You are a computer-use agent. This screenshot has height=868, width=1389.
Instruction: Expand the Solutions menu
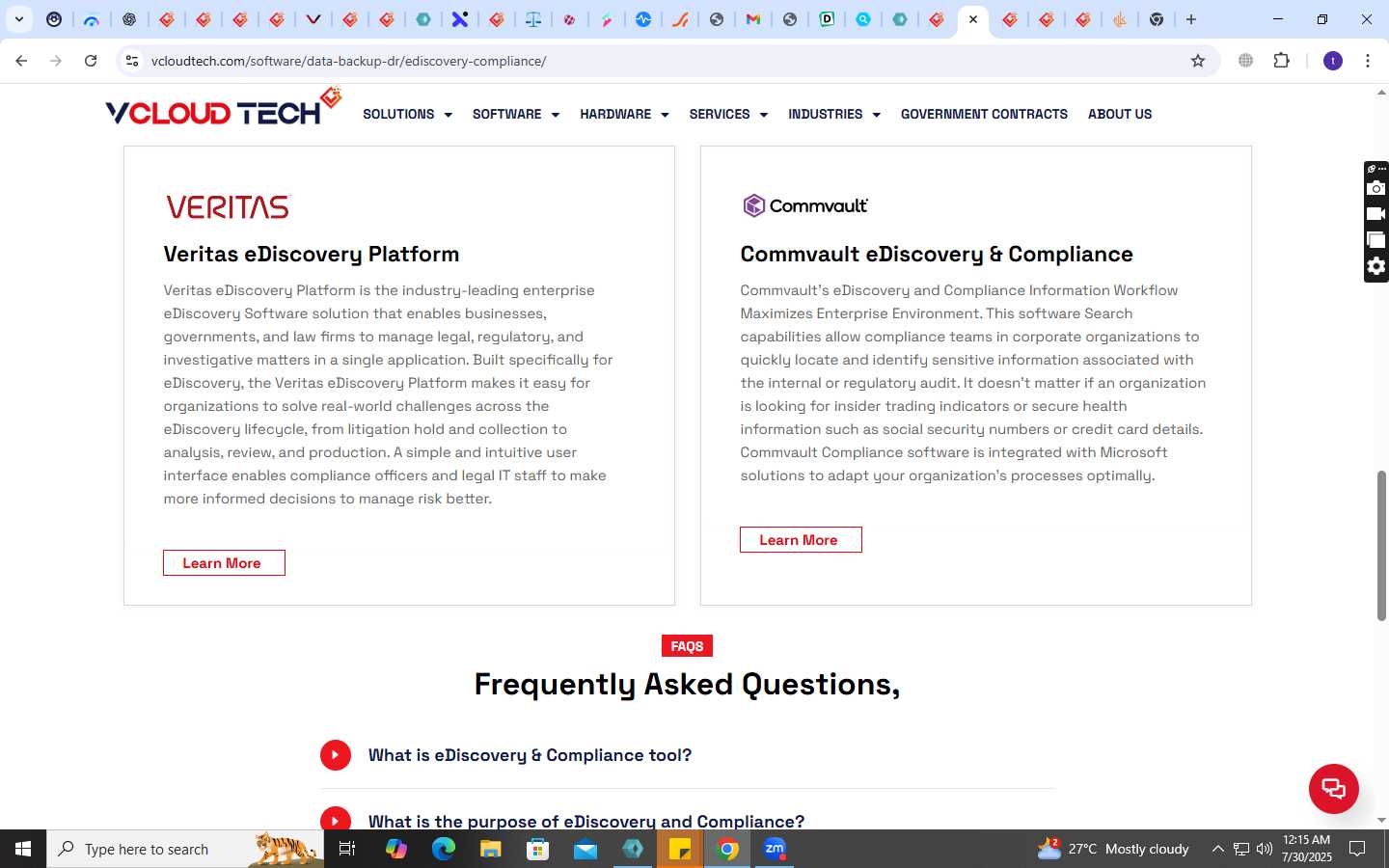tap(407, 114)
